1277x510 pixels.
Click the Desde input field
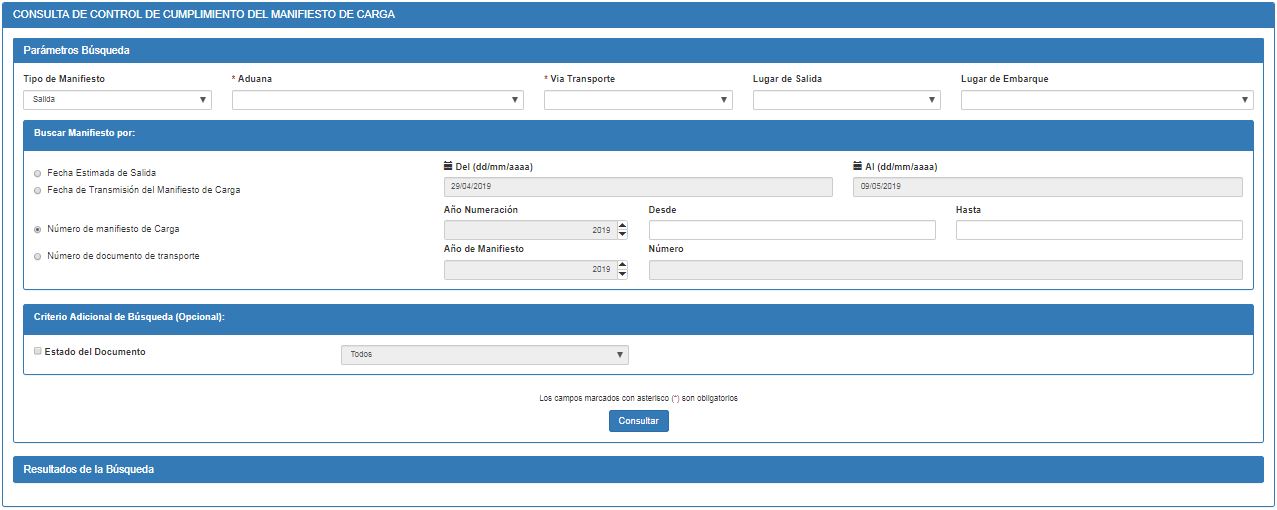pos(791,230)
